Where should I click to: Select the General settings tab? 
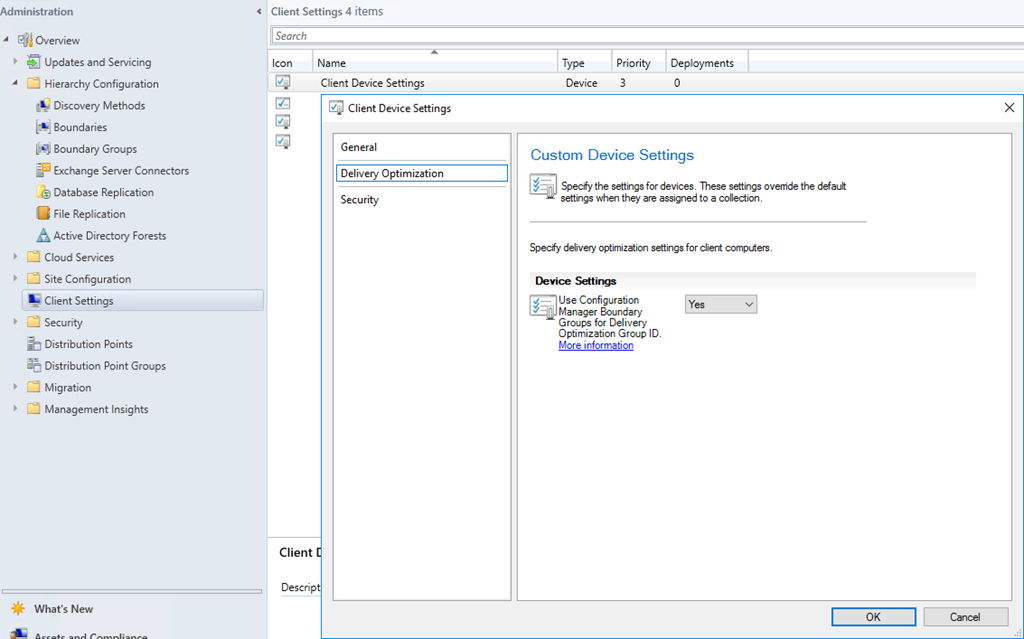359,147
